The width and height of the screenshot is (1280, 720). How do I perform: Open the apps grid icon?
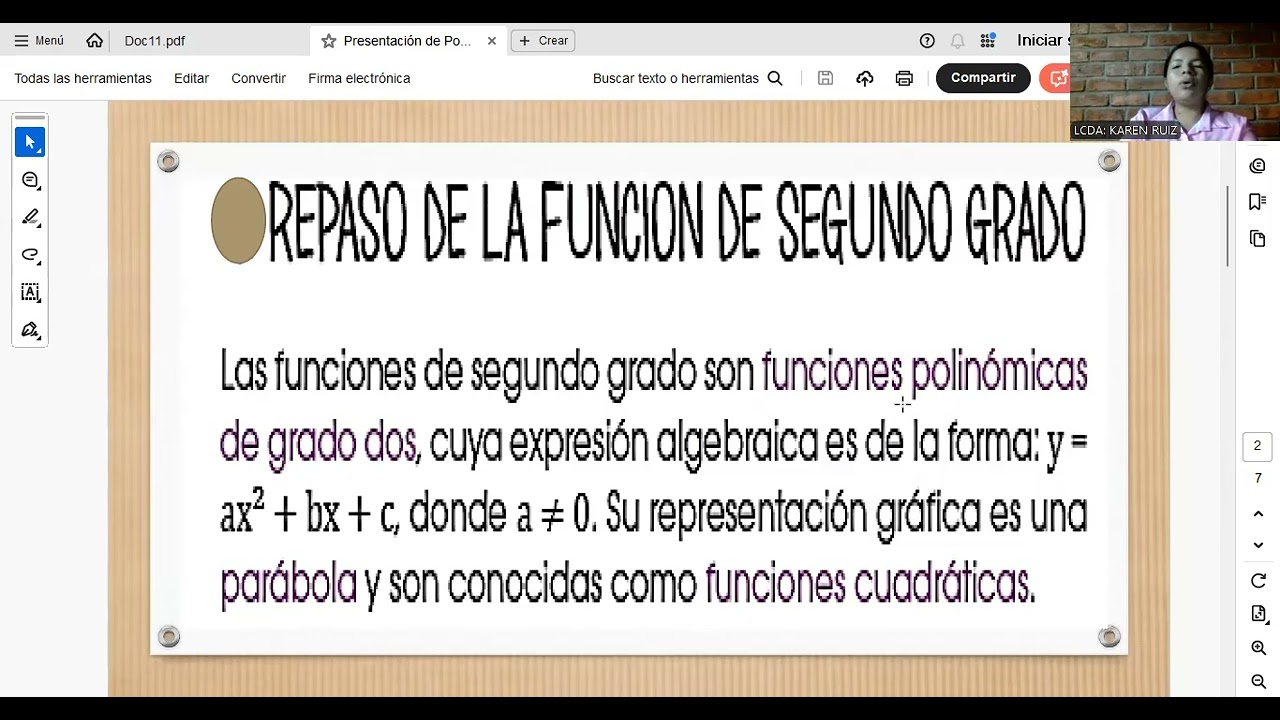tap(988, 41)
